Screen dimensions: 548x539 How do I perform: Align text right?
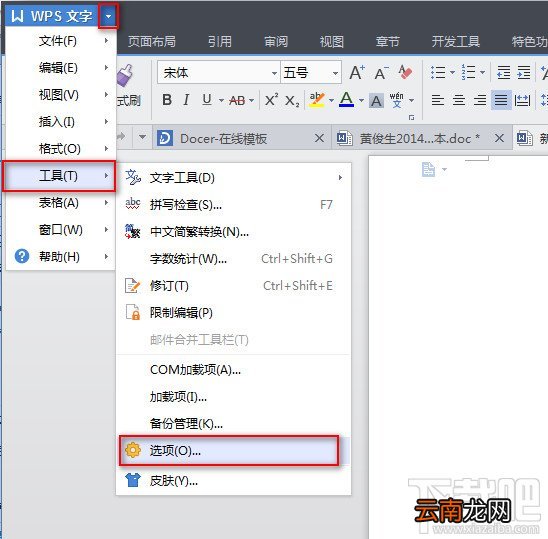[480, 101]
